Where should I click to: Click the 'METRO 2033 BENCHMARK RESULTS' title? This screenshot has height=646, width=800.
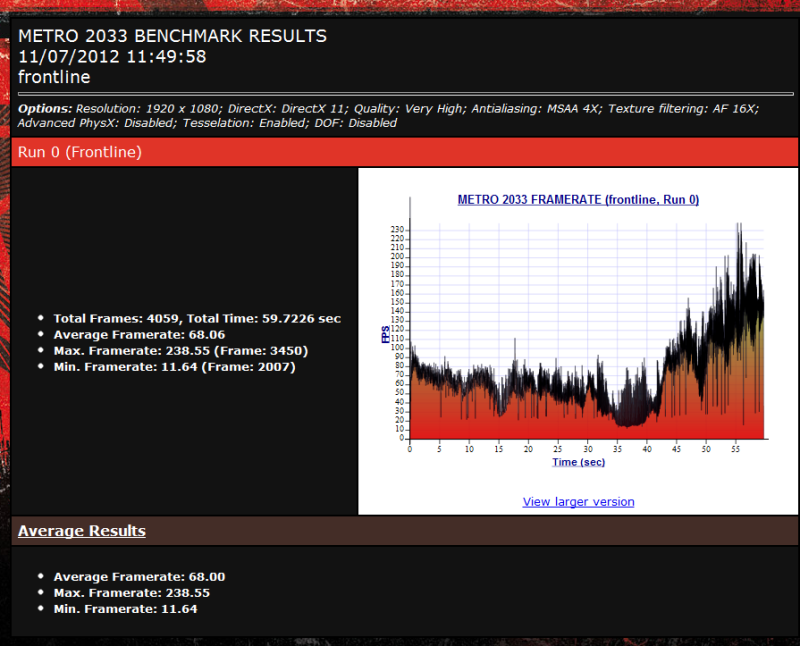point(172,36)
